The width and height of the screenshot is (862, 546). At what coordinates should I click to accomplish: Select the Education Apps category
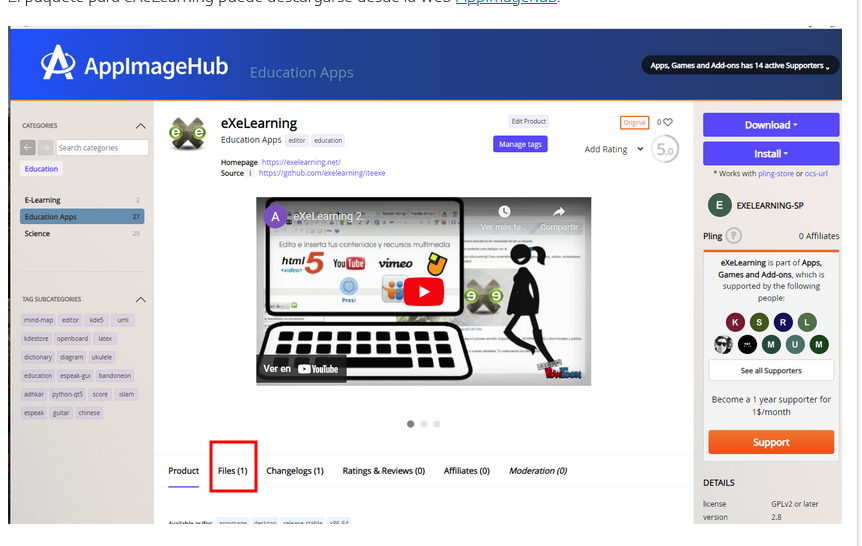click(x=82, y=217)
